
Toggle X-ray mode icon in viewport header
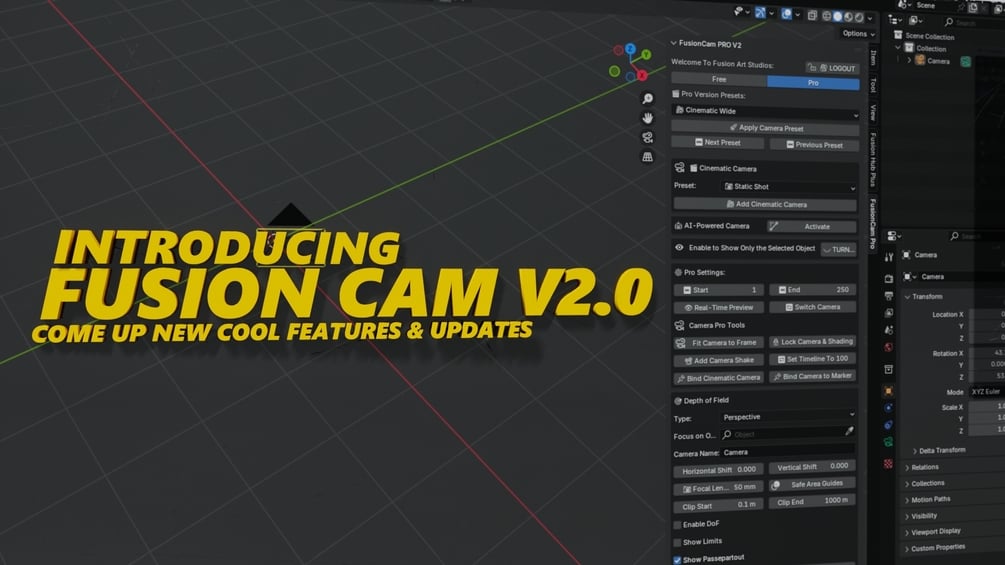[812, 15]
